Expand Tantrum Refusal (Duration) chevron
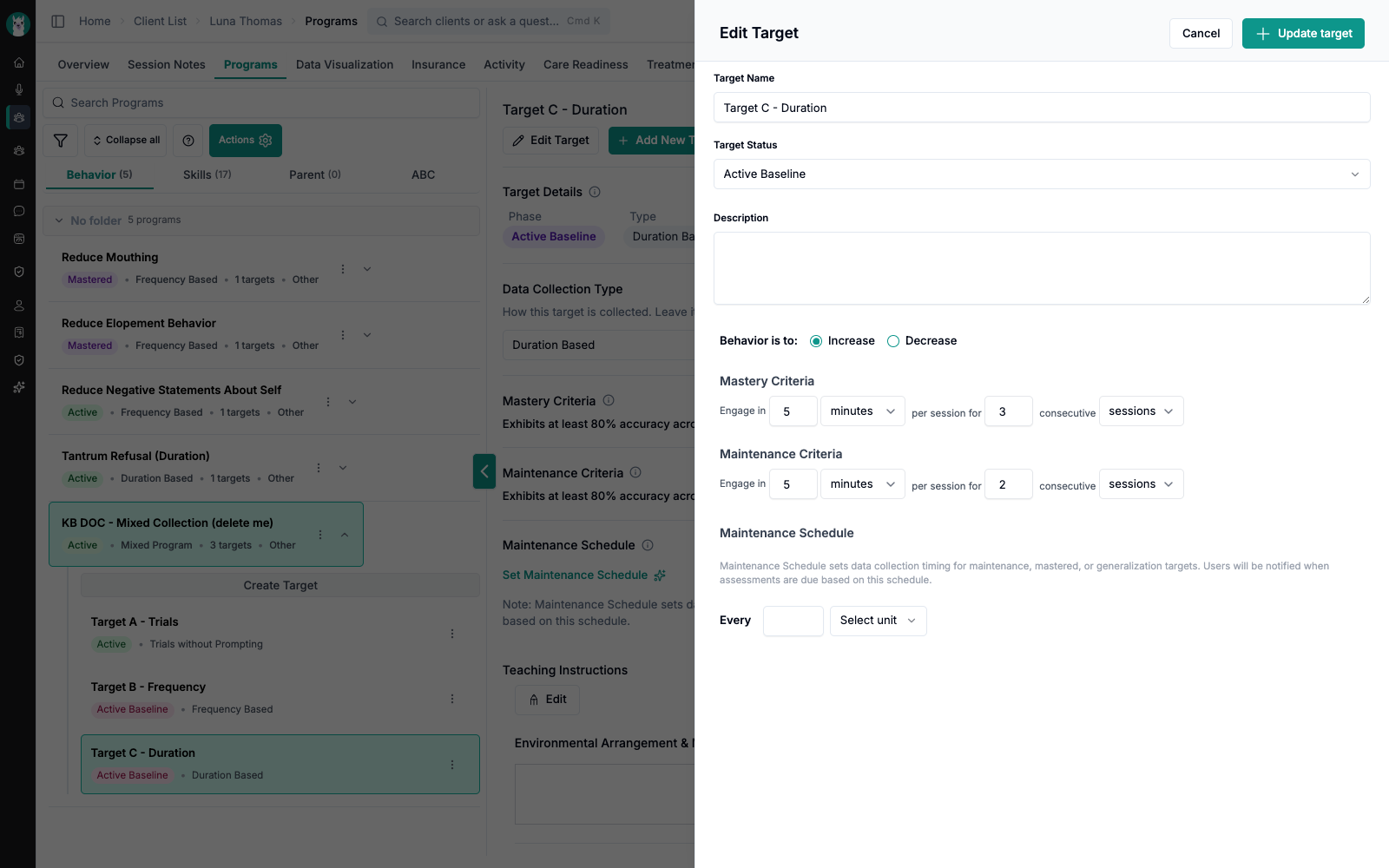 coord(343,468)
